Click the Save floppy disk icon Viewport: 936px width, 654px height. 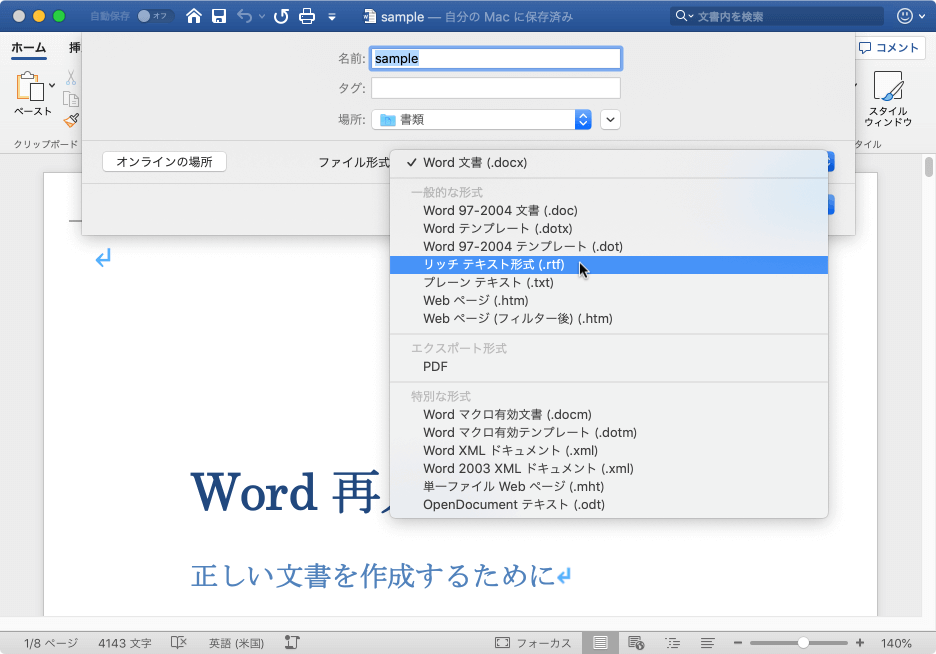(x=219, y=16)
